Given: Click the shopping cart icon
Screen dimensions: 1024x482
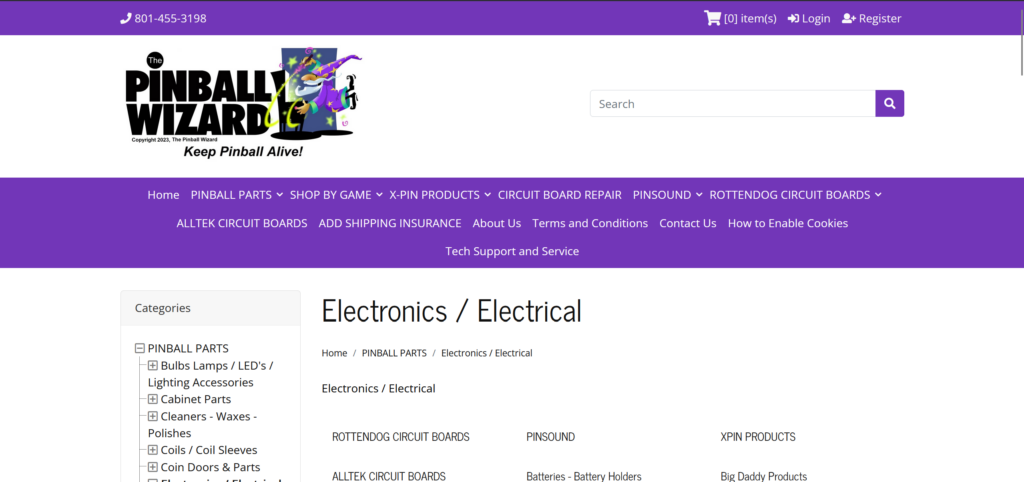Looking at the screenshot, I should (712, 18).
